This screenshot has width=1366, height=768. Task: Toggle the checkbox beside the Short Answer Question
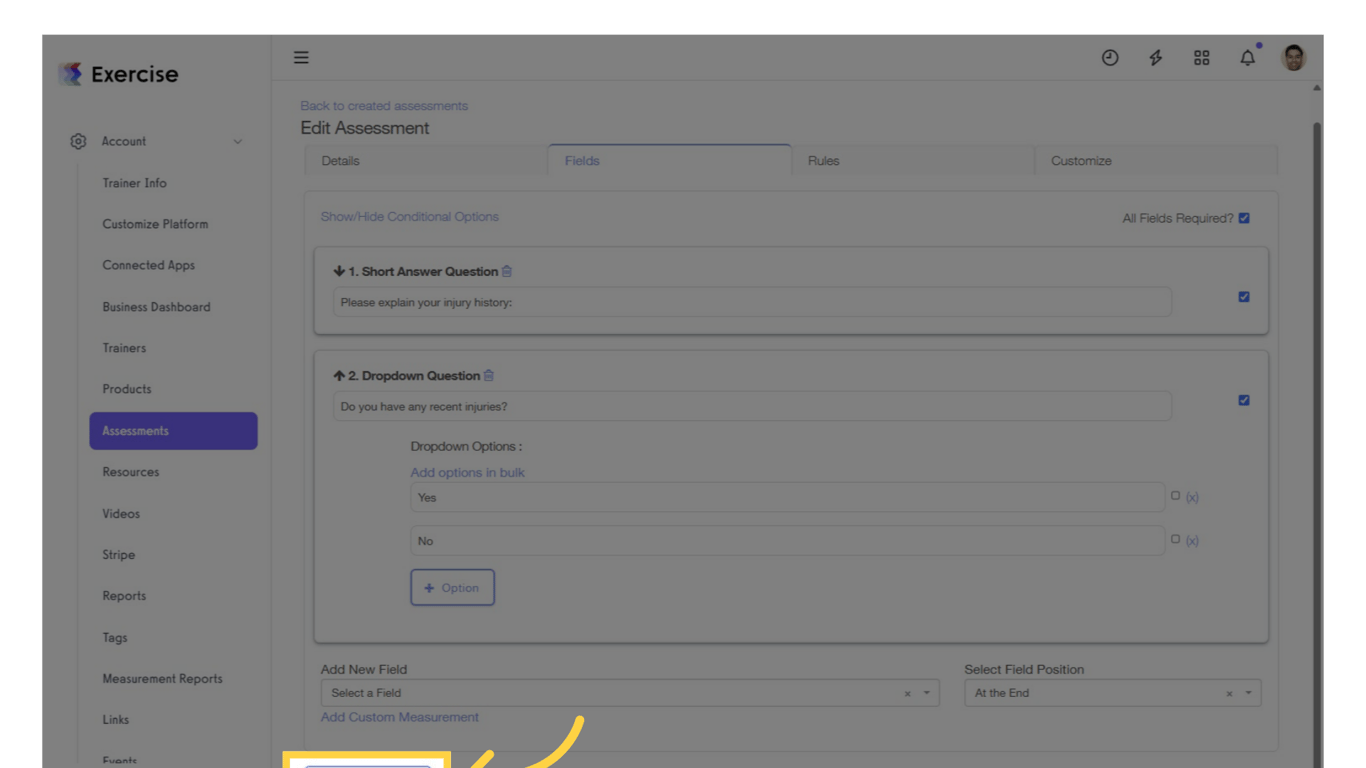(x=1244, y=296)
